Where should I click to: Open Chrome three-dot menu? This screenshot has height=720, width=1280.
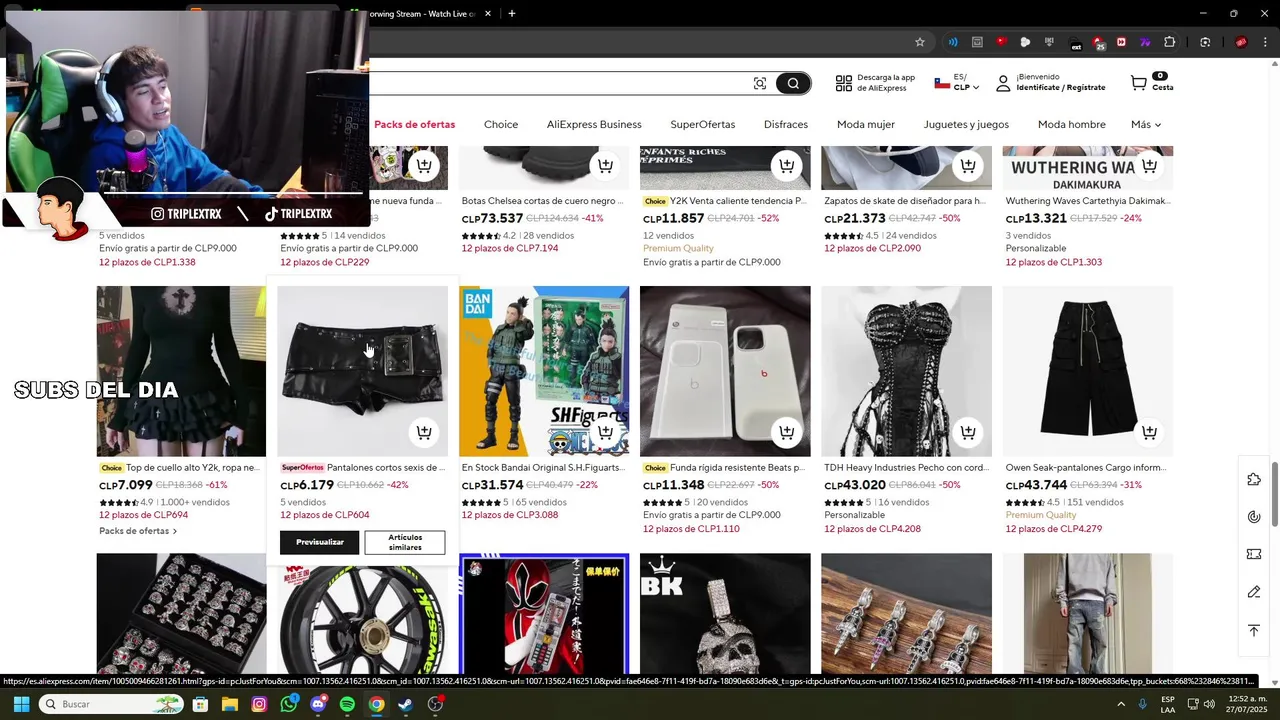pos(1264,42)
